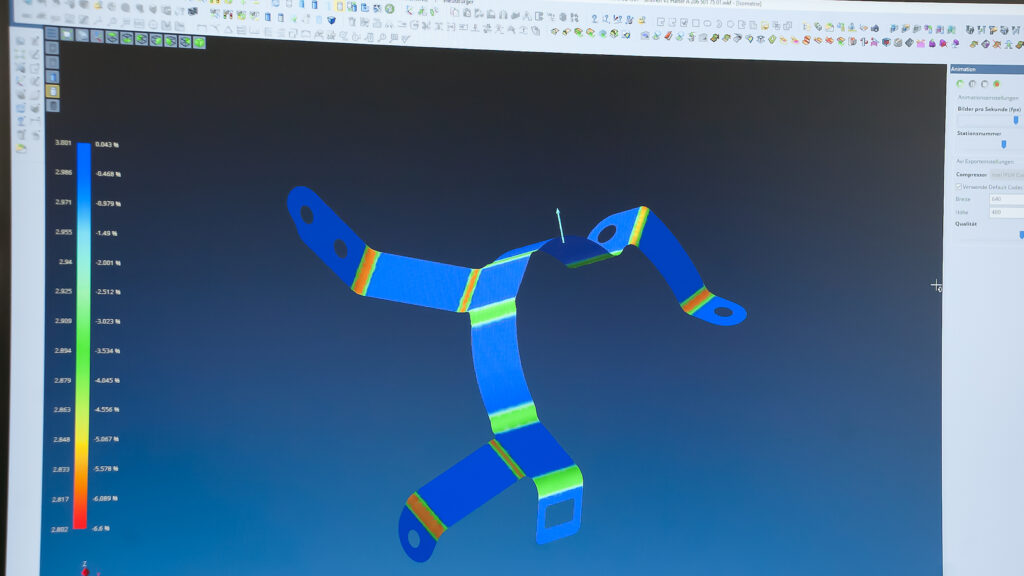1024x576 pixels.
Task: Open the Compressor dropdown
Action: click(x=1007, y=174)
